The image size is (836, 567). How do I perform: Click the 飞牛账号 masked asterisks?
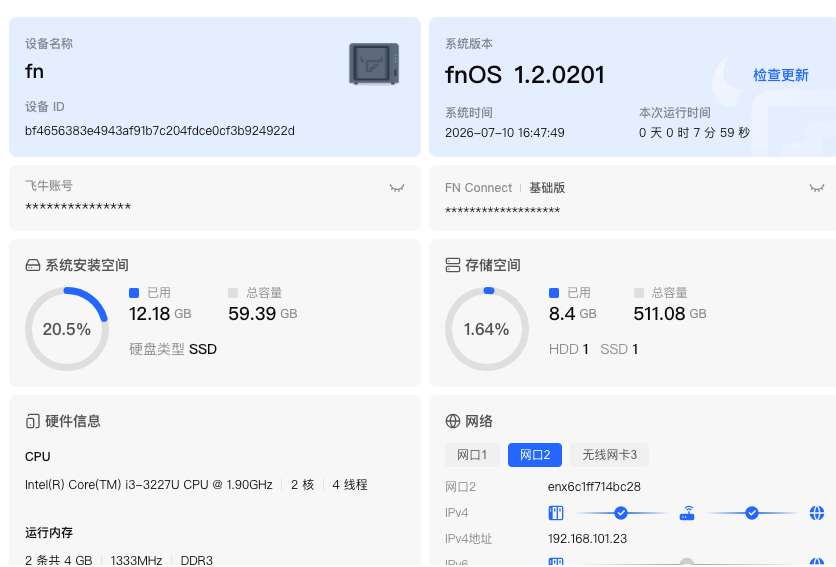point(78,207)
